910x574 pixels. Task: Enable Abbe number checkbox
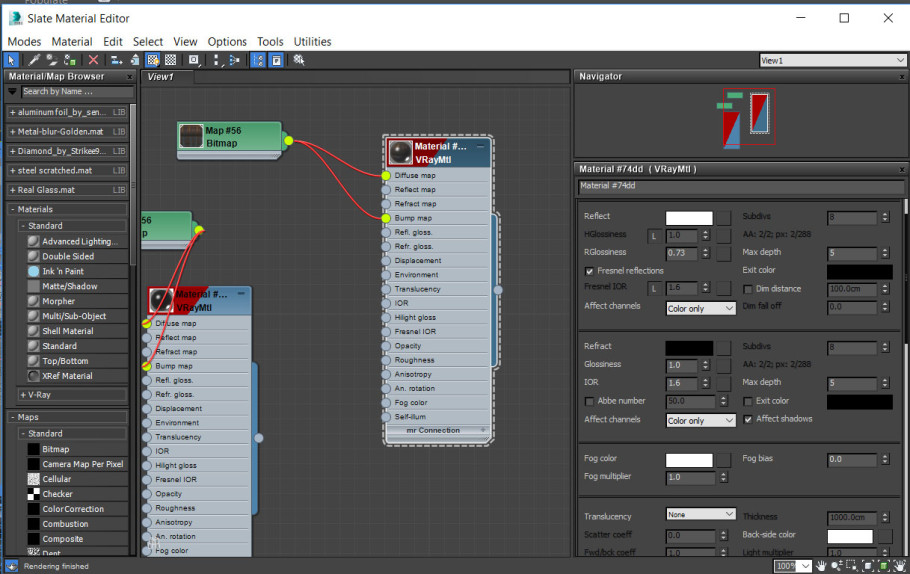(x=590, y=401)
